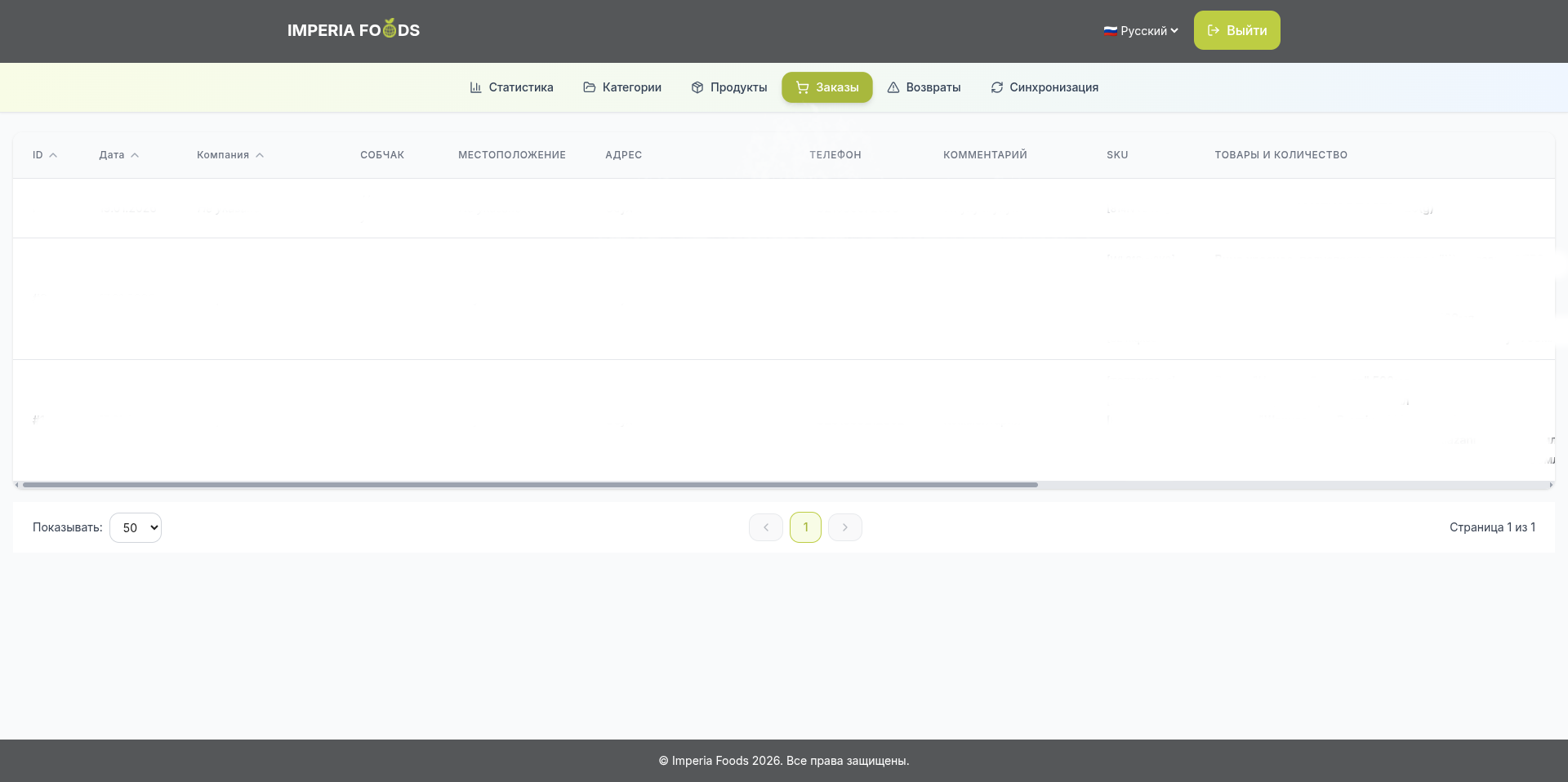
Task: Toggle sorting on the Компания column
Action: click(229, 154)
